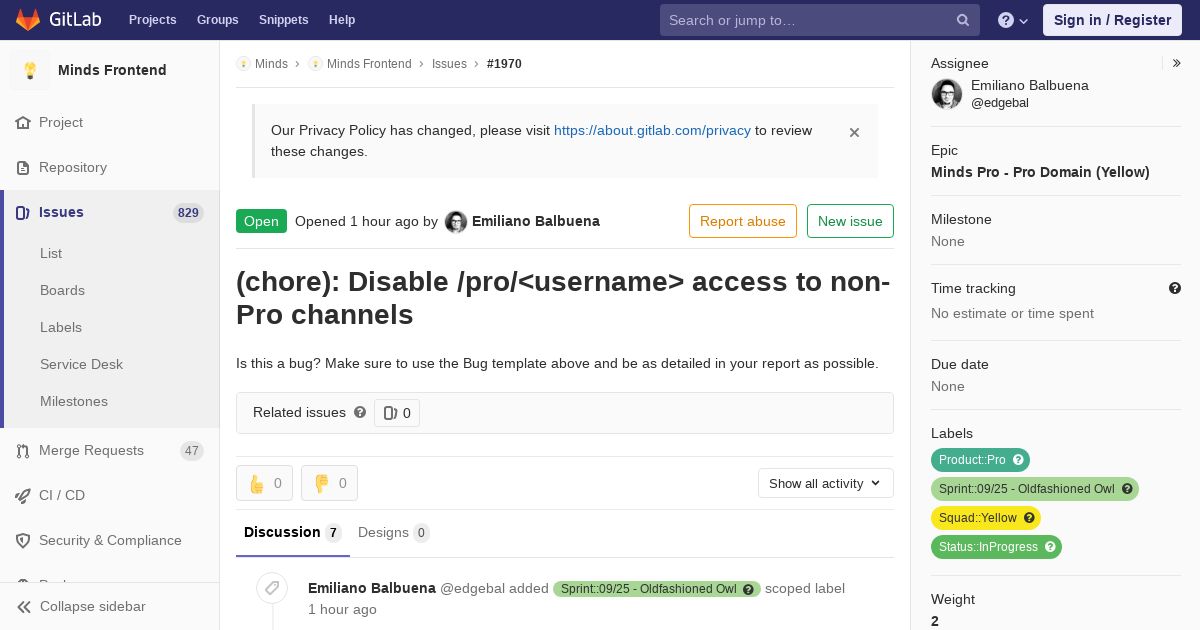Open issue Boards
Screen dimensions: 1200x630
click(x=62, y=290)
